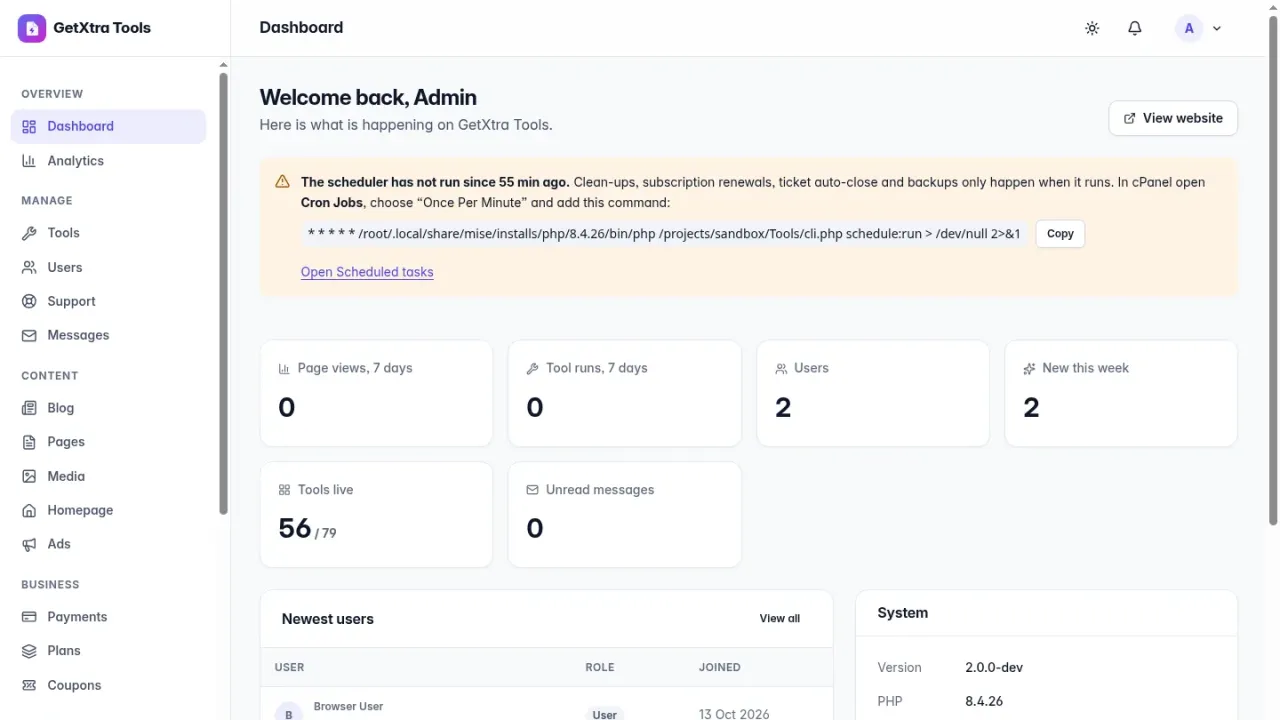Go to the Analytics page

(108, 161)
